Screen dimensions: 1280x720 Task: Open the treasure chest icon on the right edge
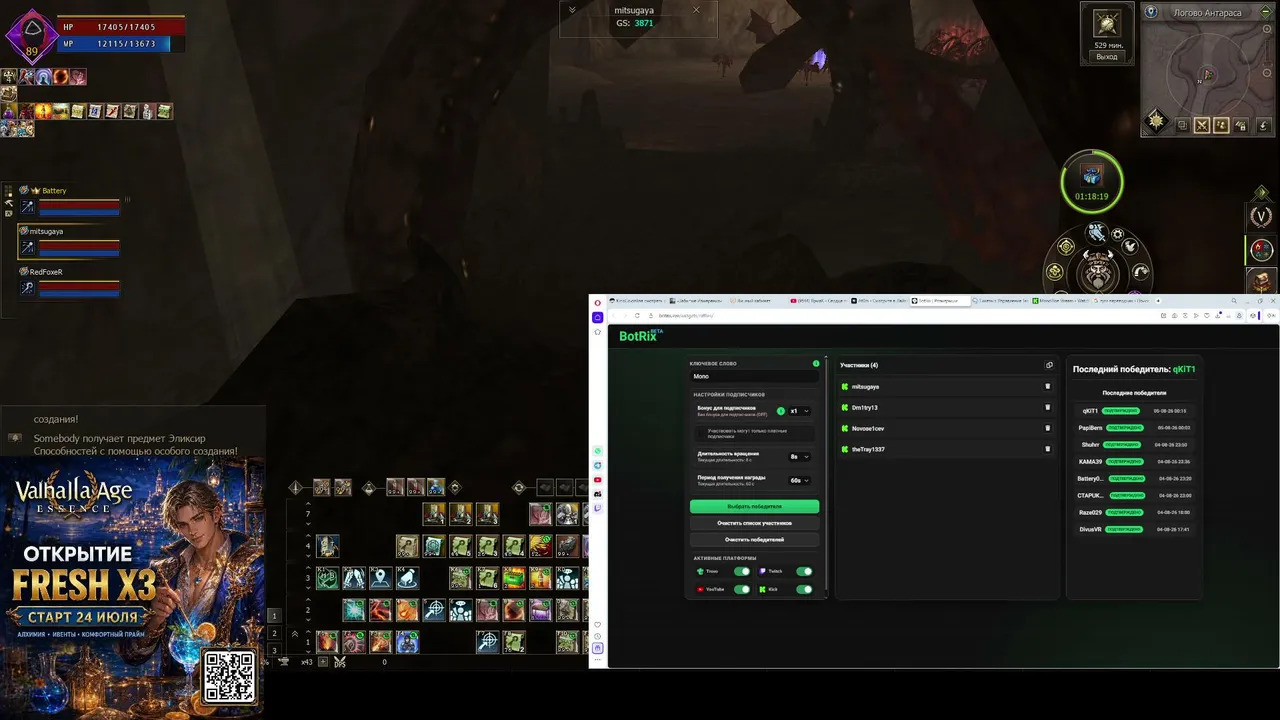tap(1262, 282)
